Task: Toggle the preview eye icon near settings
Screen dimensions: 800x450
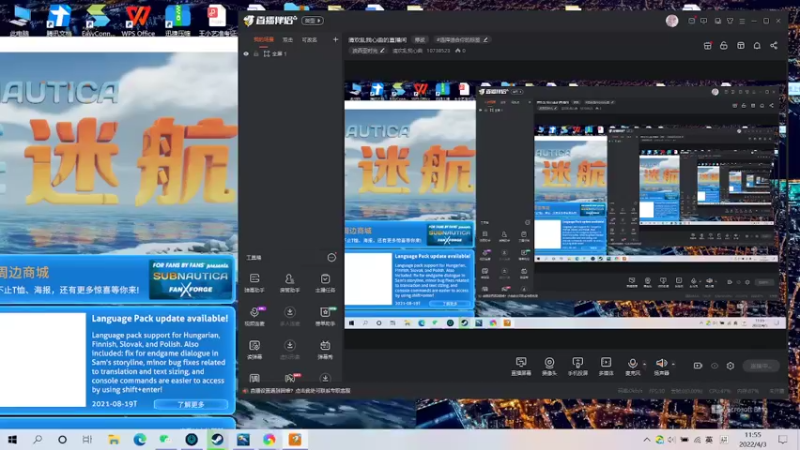Action: (714, 366)
